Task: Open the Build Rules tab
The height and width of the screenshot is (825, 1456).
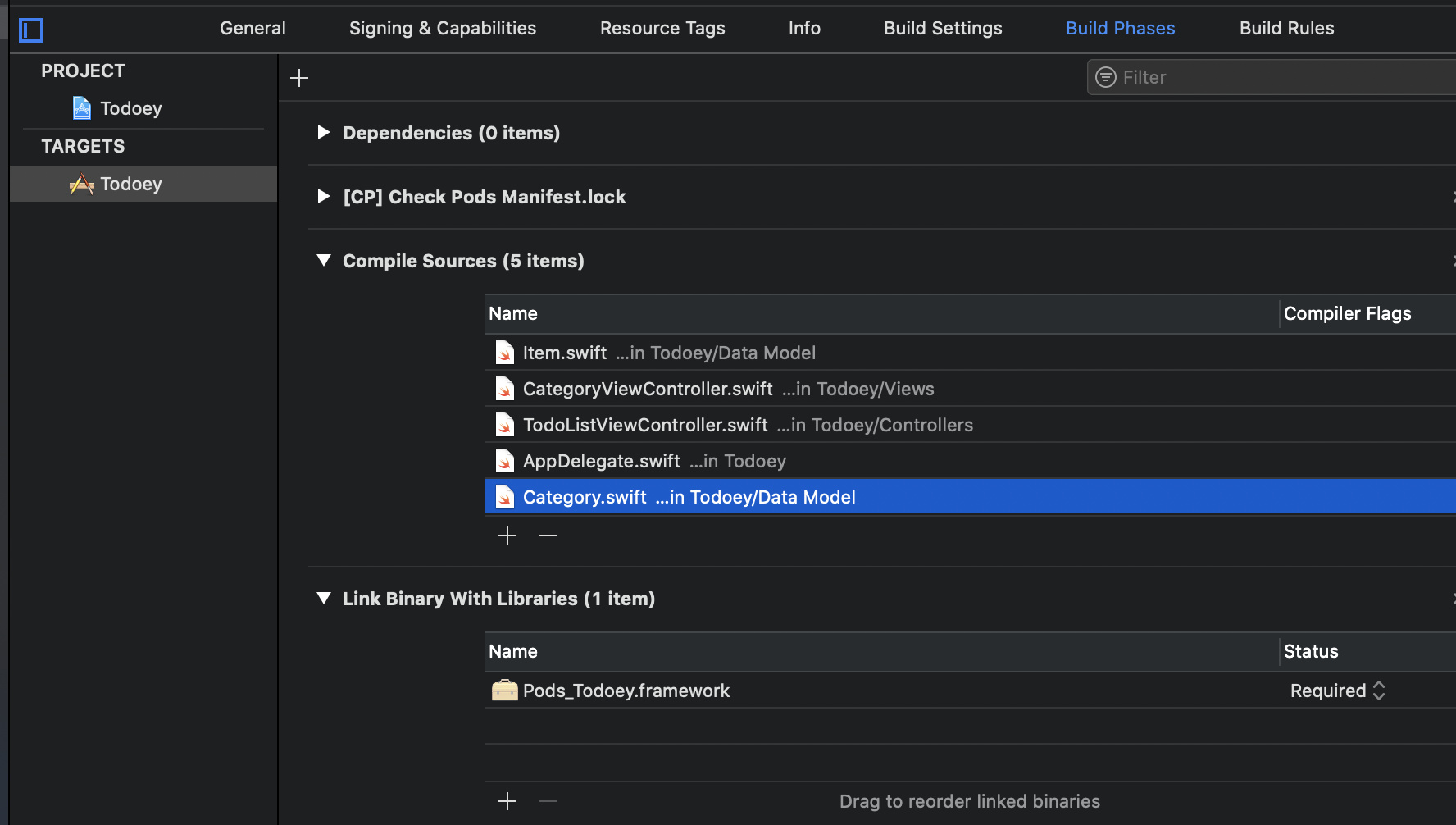Action: click(1286, 27)
